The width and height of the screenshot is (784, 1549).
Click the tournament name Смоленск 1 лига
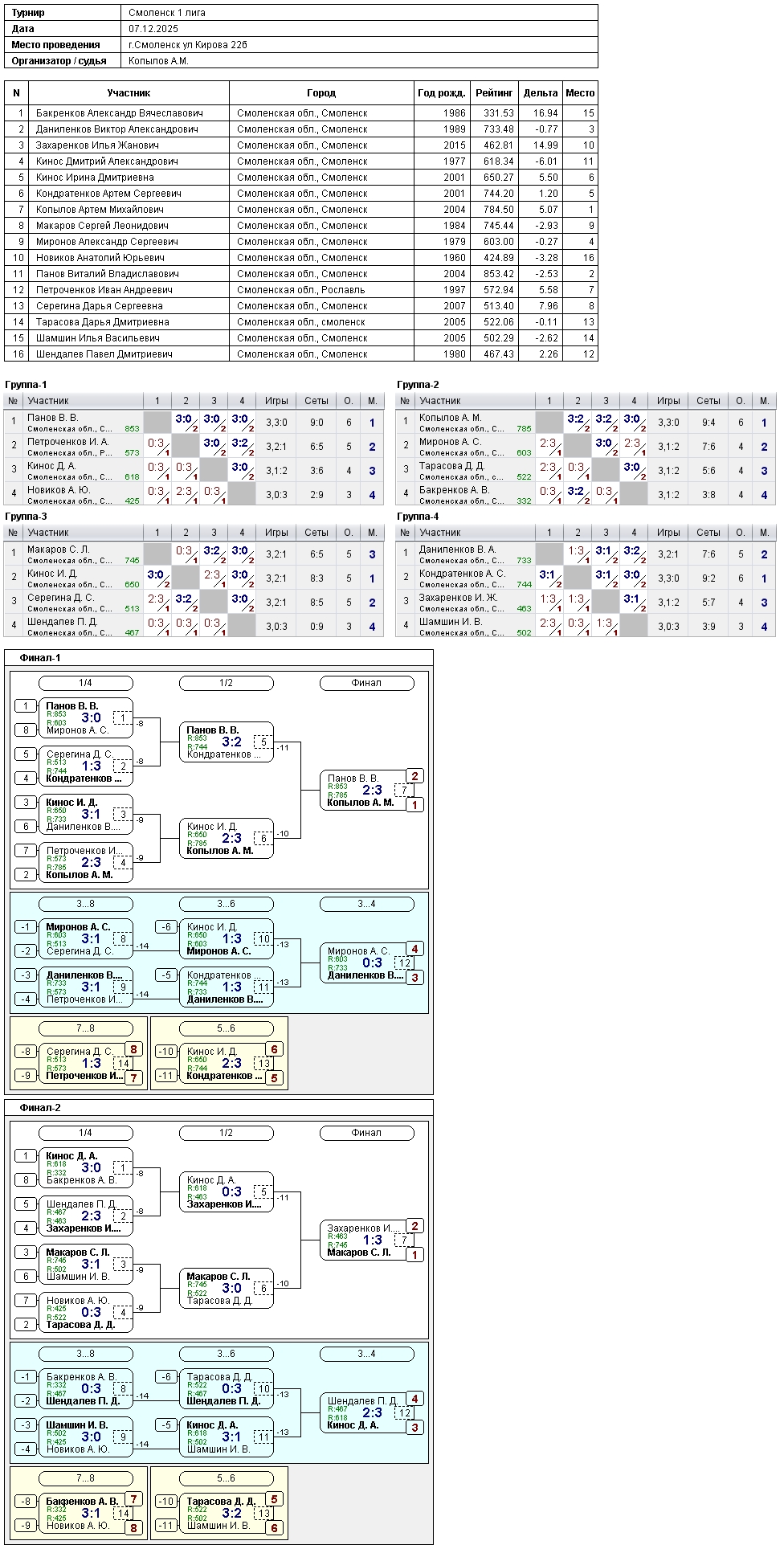[161, 13]
